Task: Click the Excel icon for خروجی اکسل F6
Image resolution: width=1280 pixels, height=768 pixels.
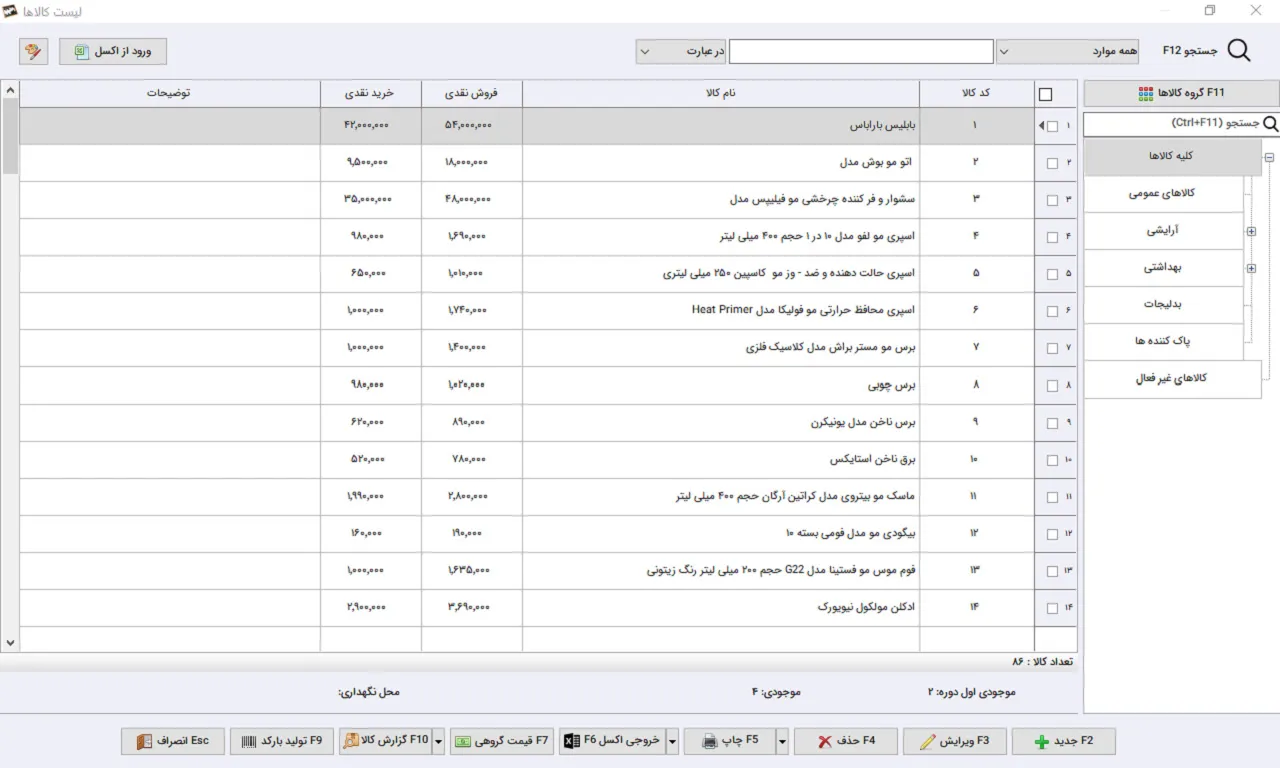Action: [570, 741]
